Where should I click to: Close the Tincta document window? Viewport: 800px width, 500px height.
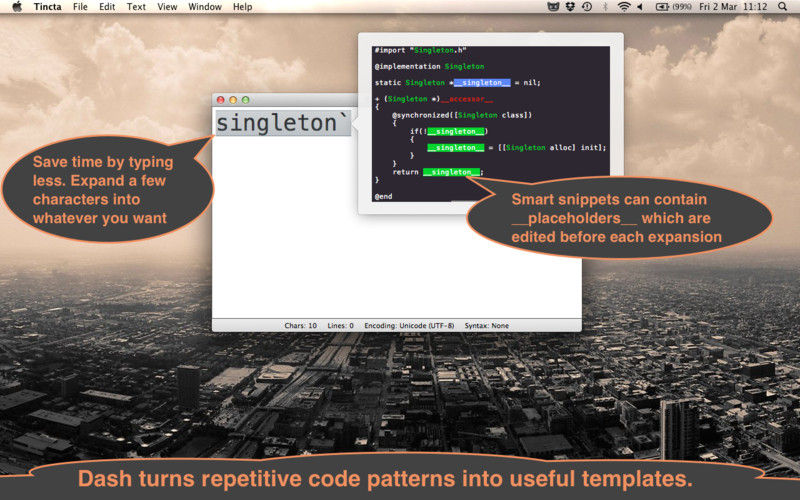pyautogui.click(x=220, y=100)
